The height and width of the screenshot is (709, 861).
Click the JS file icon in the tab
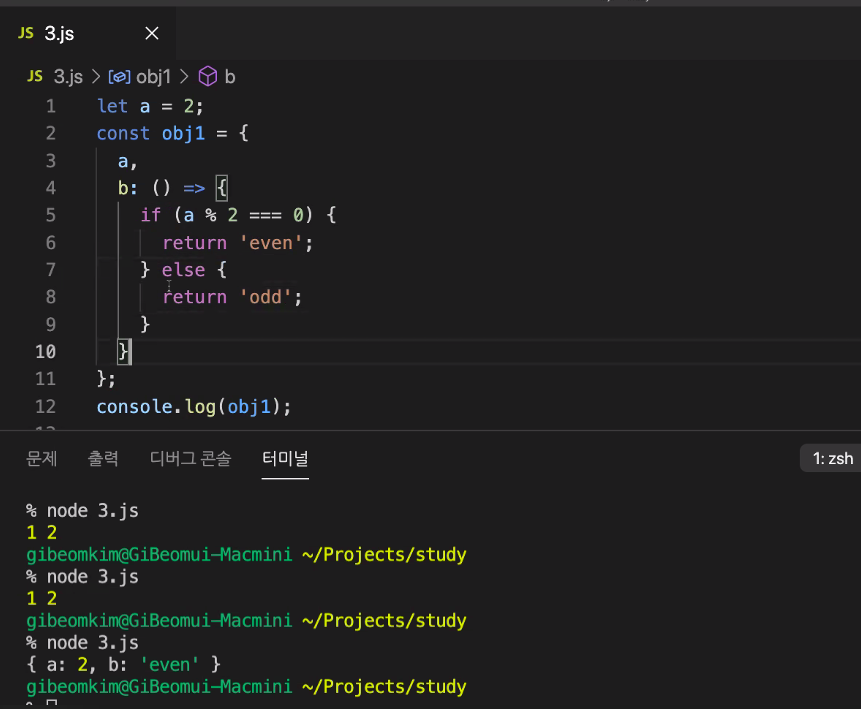coord(26,33)
